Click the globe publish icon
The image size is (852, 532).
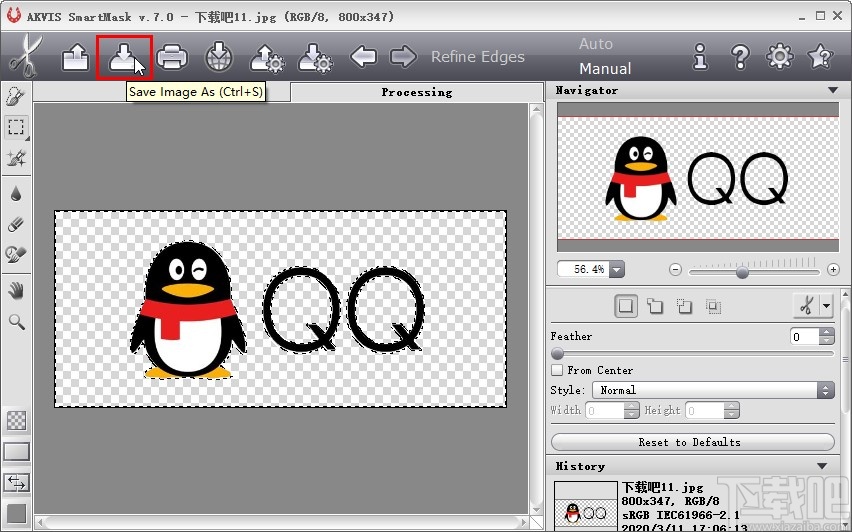(218, 57)
